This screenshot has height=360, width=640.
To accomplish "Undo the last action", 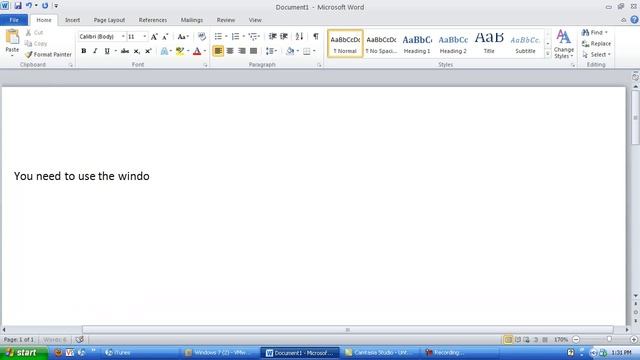I will coord(29,6).
